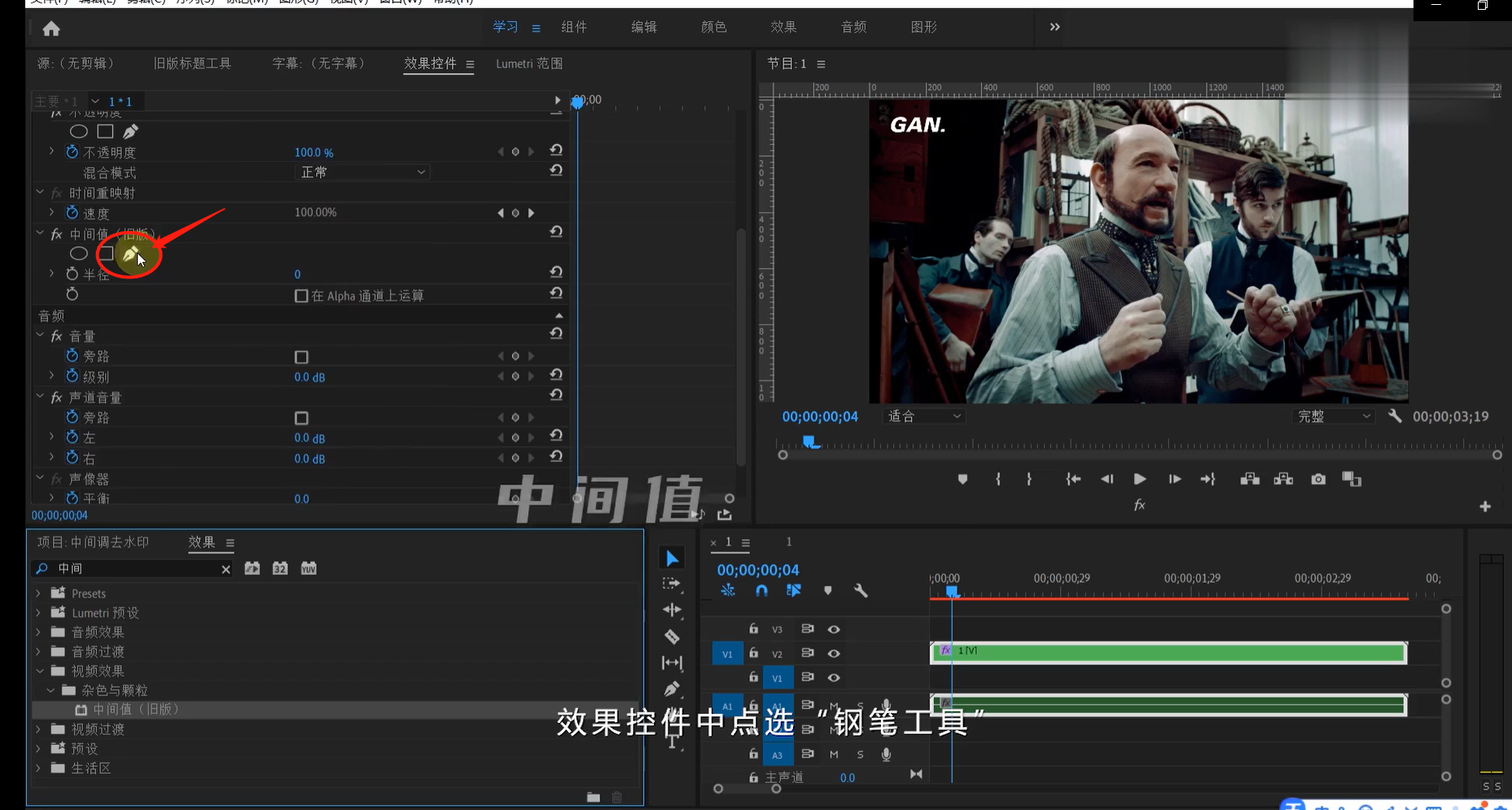This screenshot has height=810, width=1512.
Task: Collapse the 声道音量 group
Action: pyautogui.click(x=40, y=396)
